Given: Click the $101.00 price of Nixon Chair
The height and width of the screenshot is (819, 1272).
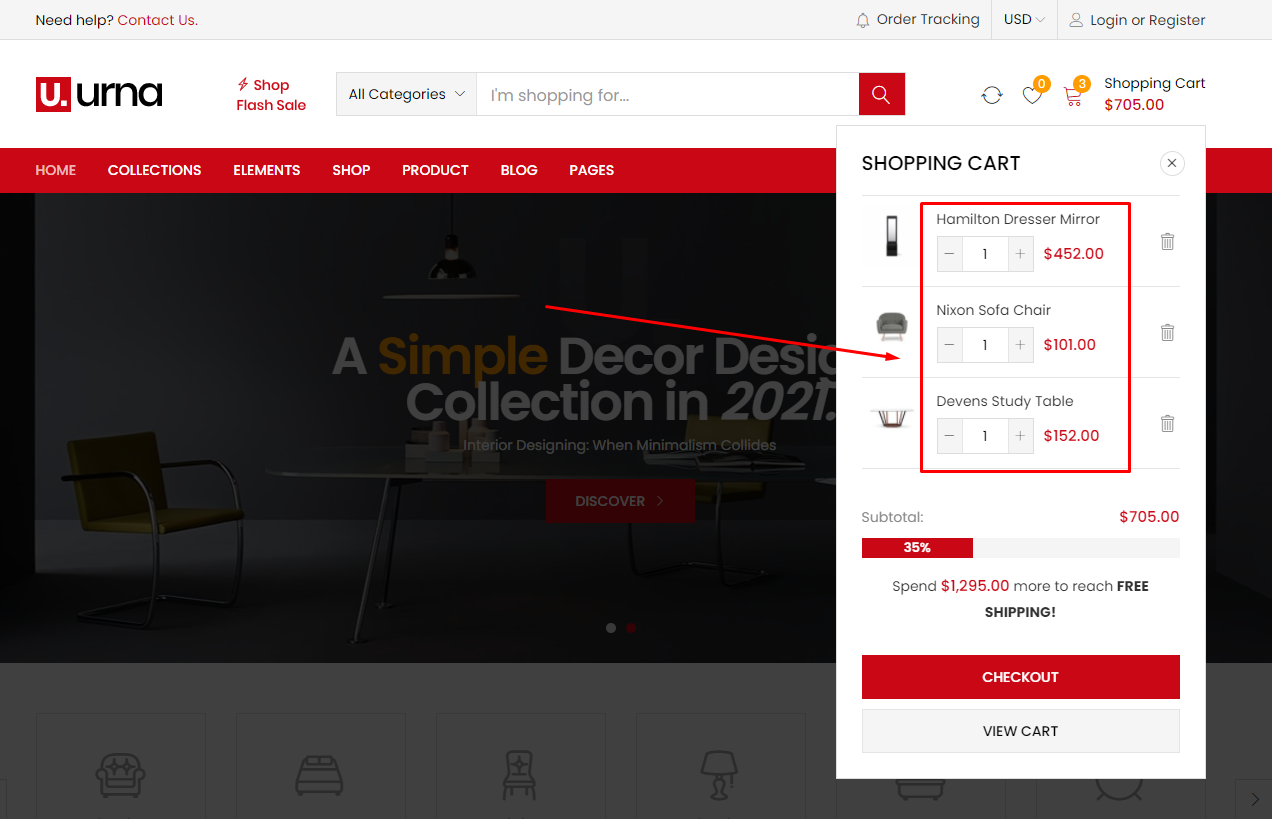Looking at the screenshot, I should (x=1070, y=345).
